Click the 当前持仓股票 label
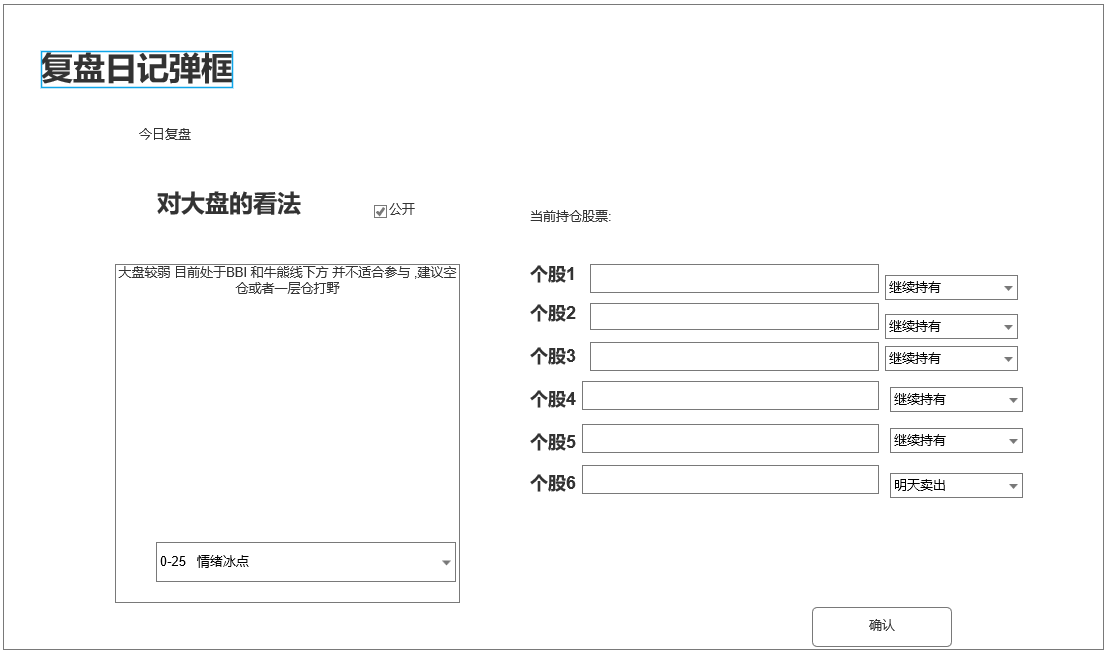 tap(570, 217)
